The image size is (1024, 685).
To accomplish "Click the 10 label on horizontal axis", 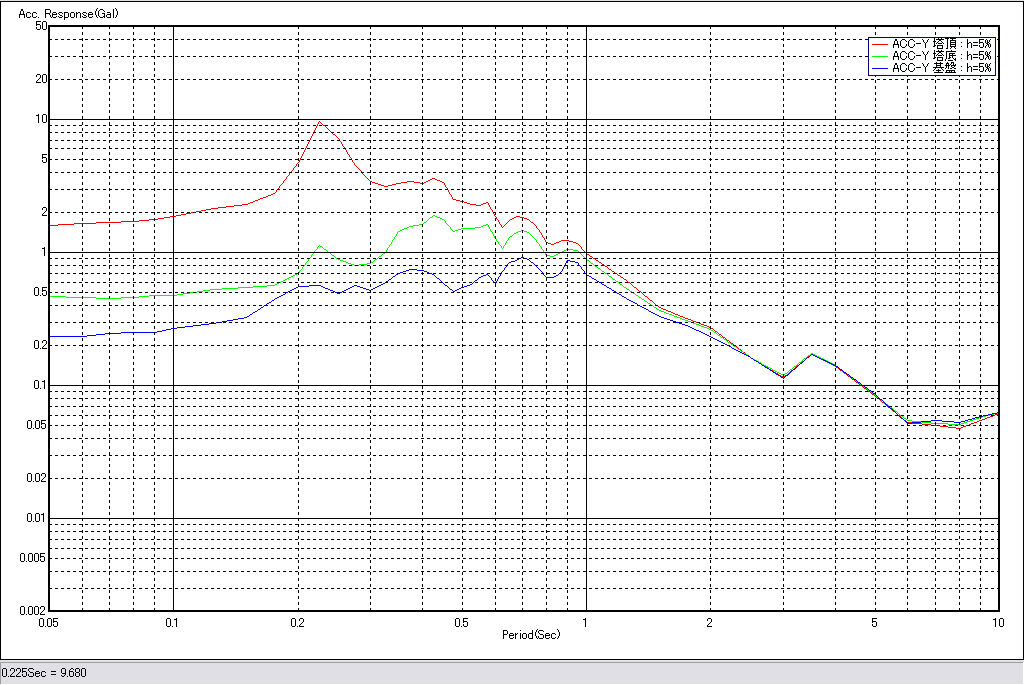I will pos(997,622).
